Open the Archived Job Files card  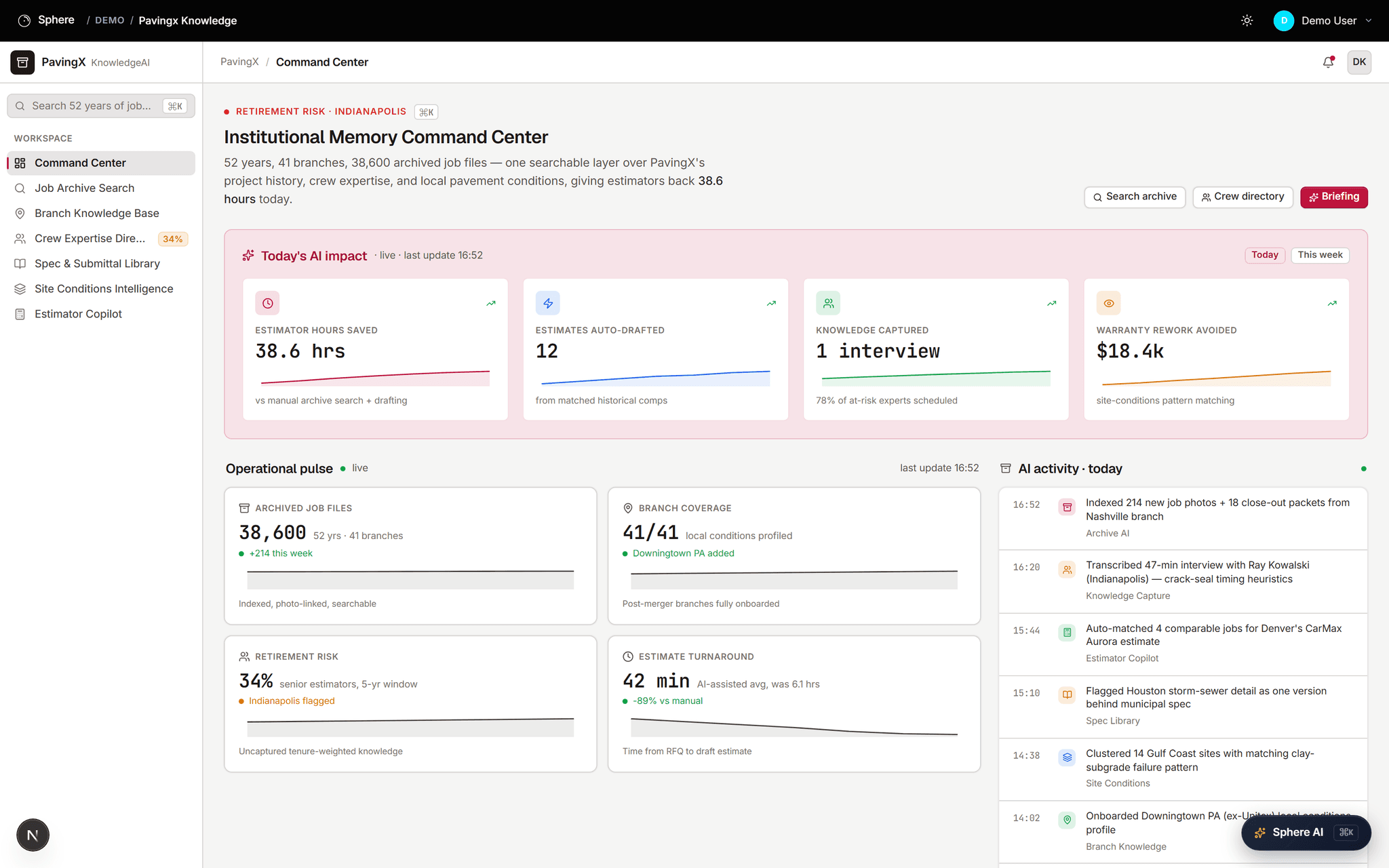coord(410,555)
